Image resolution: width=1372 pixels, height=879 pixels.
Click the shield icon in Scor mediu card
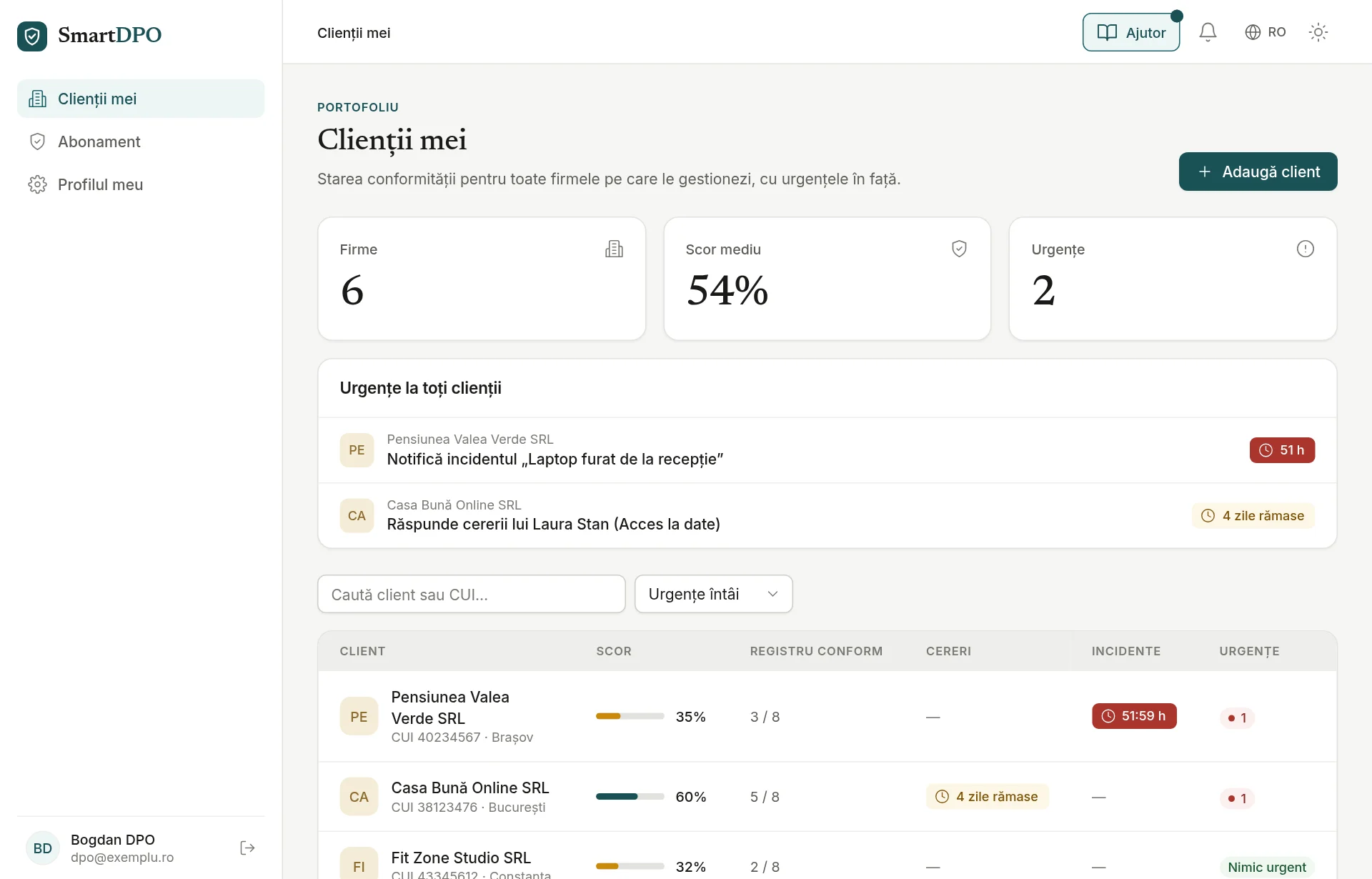coord(959,249)
